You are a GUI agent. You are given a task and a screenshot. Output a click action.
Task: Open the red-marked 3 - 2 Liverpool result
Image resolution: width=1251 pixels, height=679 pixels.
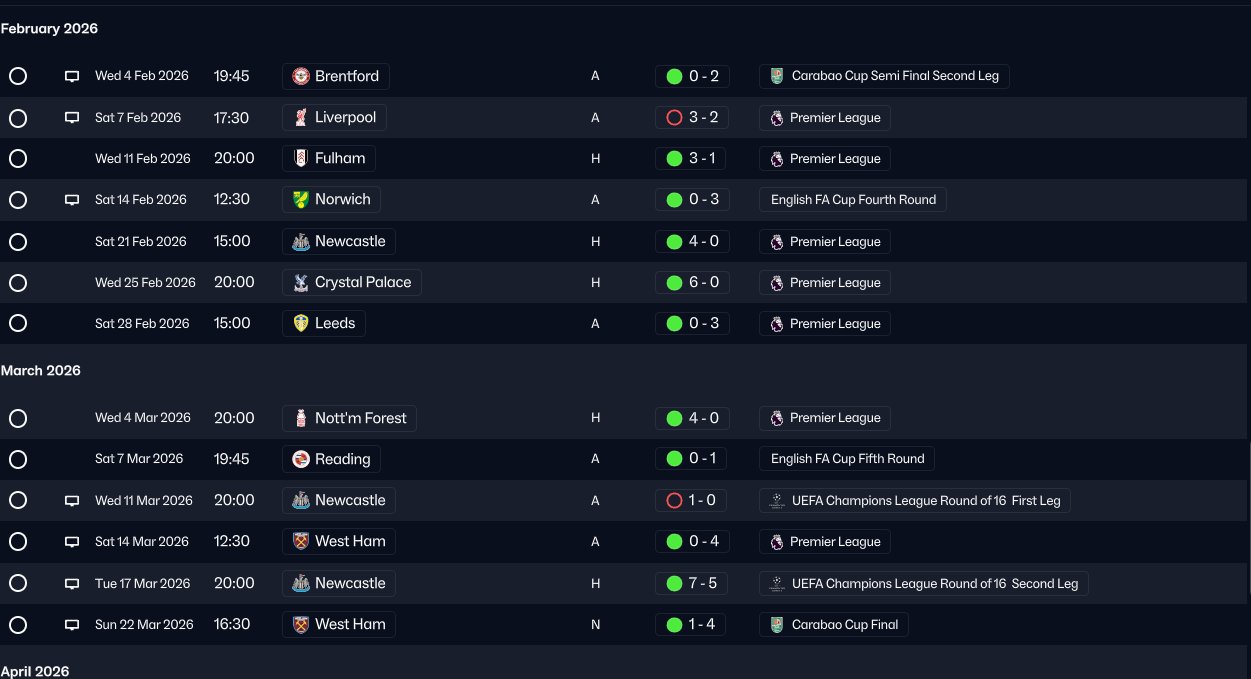[692, 117]
